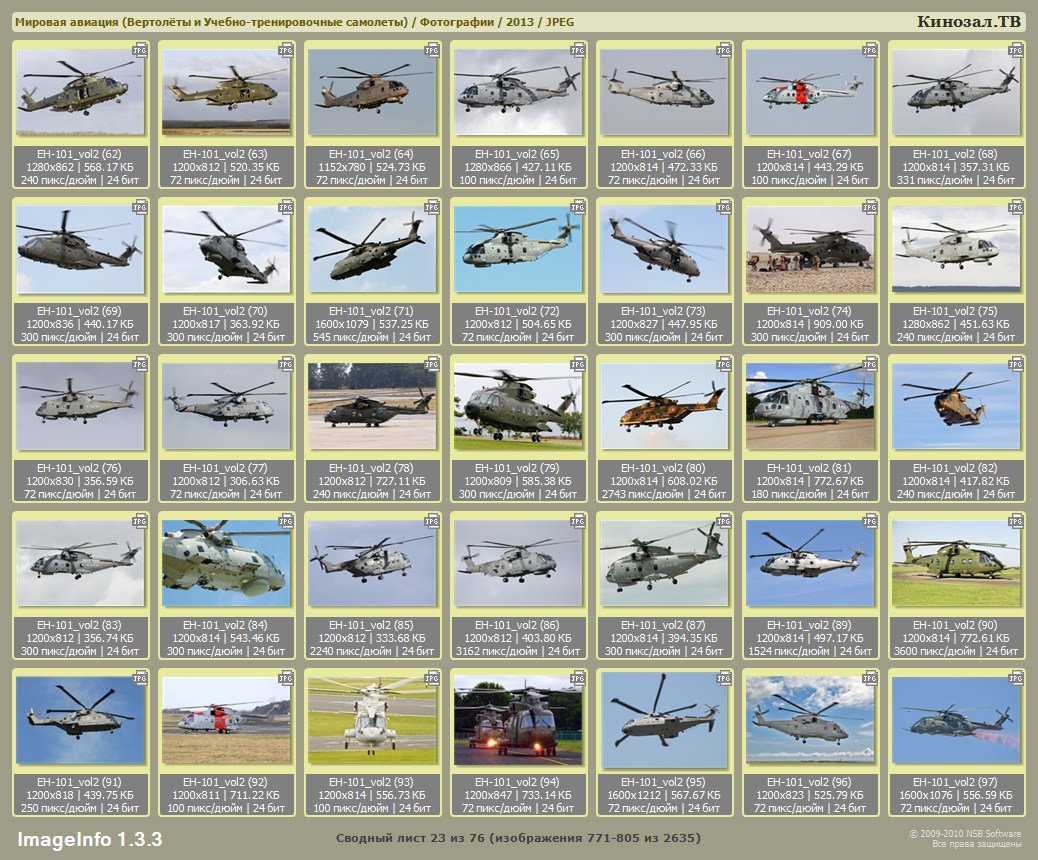This screenshot has height=860, width=1038.
Task: Click the JPG icon on EH-101_vol2 (90)
Action: (x=1016, y=521)
